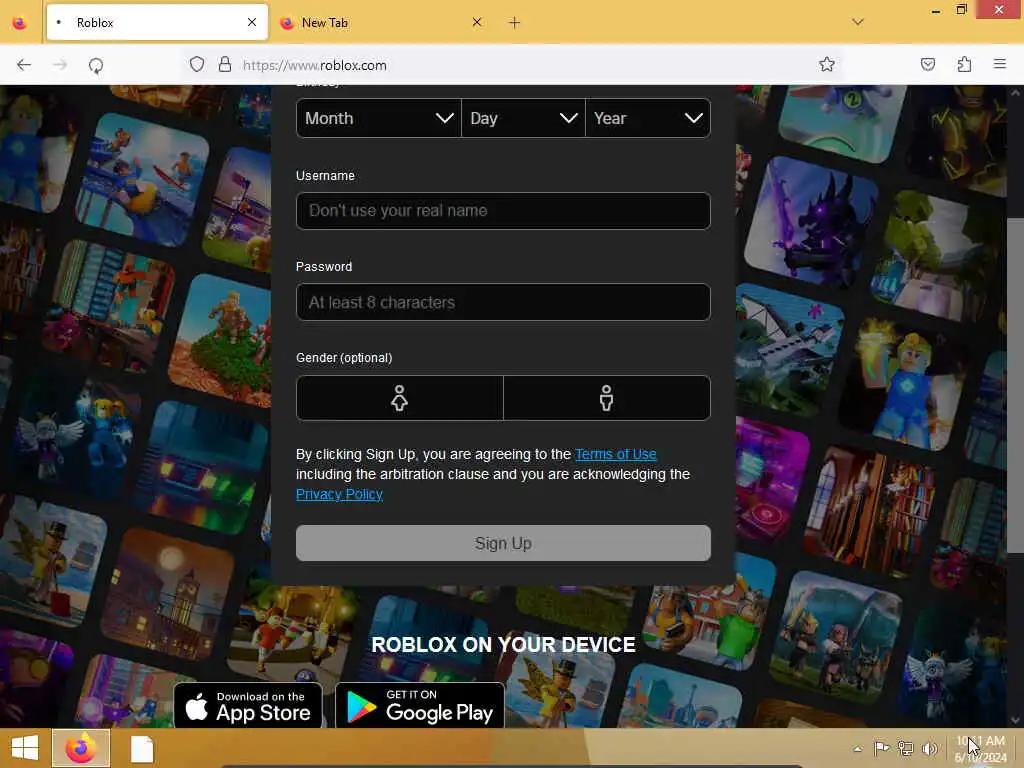1024x768 pixels.
Task: Expand the Year birthday dropdown
Action: tap(648, 118)
